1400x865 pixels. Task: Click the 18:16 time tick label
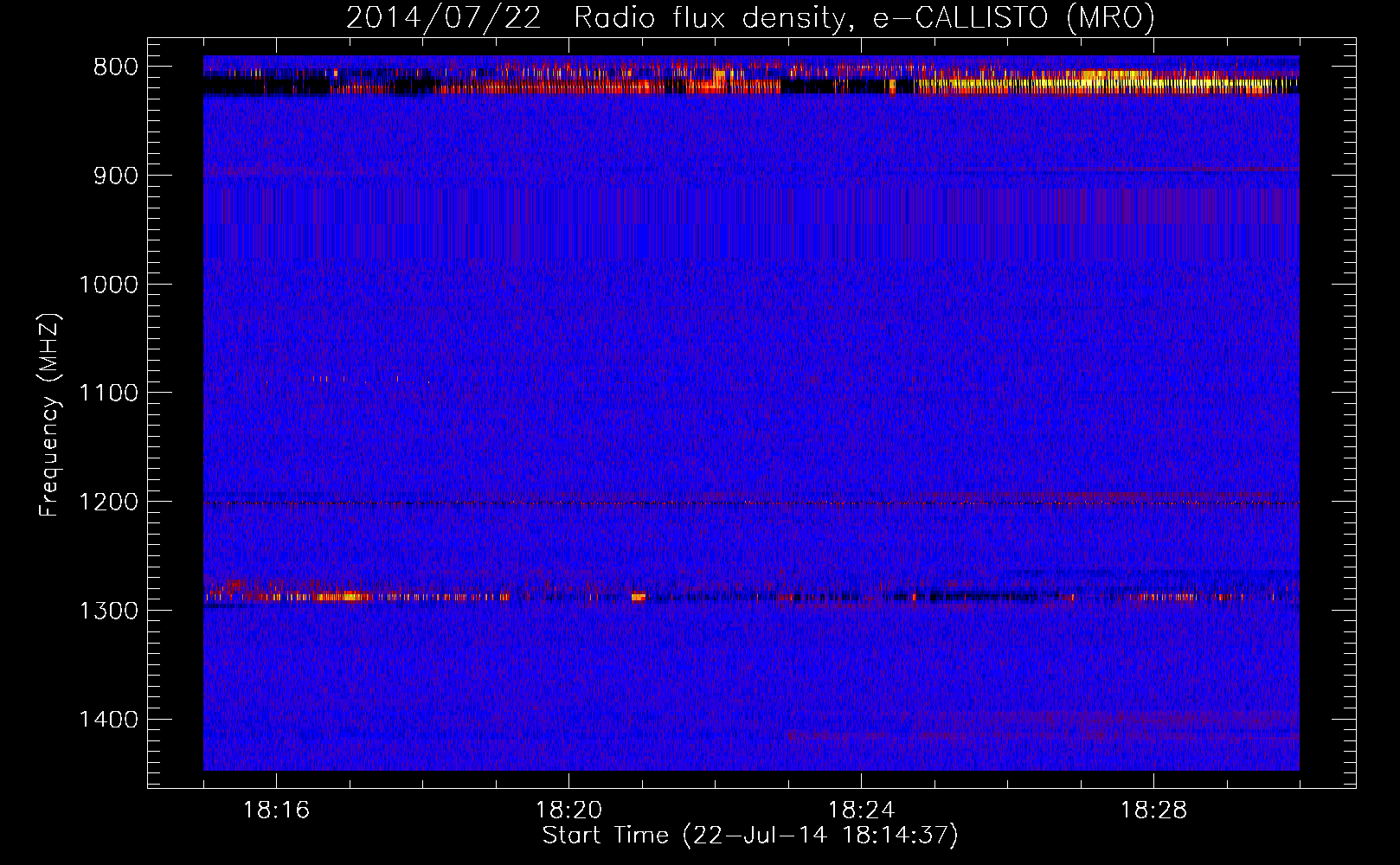click(x=276, y=811)
